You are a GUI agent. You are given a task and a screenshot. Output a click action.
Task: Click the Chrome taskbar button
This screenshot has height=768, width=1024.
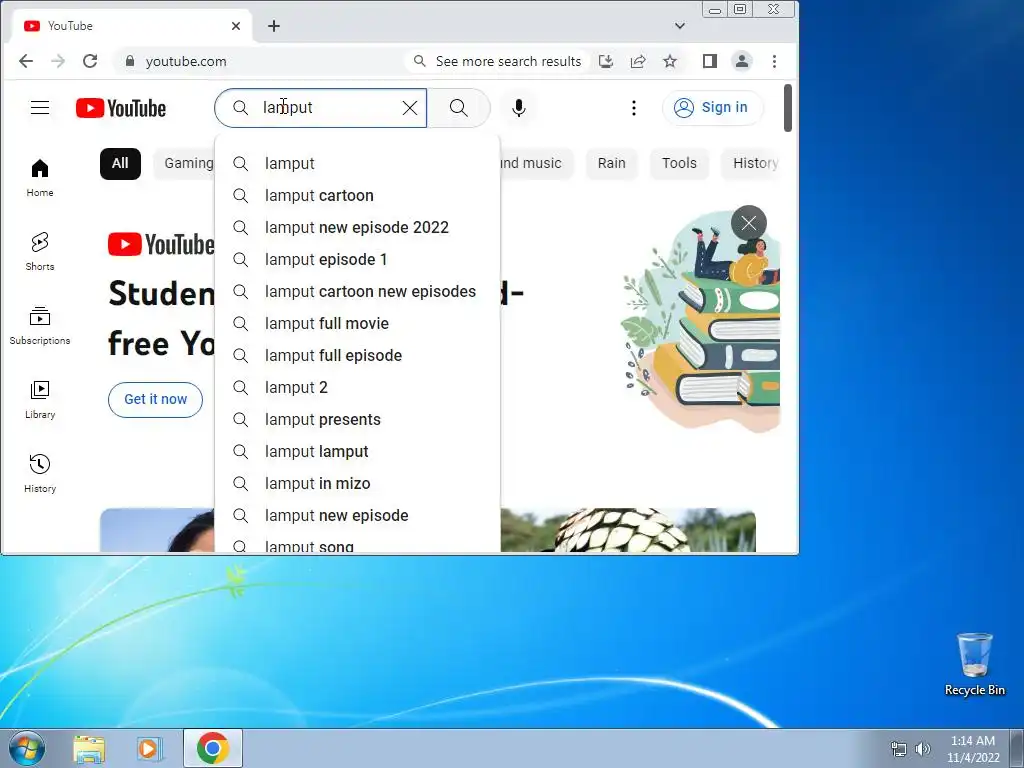click(213, 748)
